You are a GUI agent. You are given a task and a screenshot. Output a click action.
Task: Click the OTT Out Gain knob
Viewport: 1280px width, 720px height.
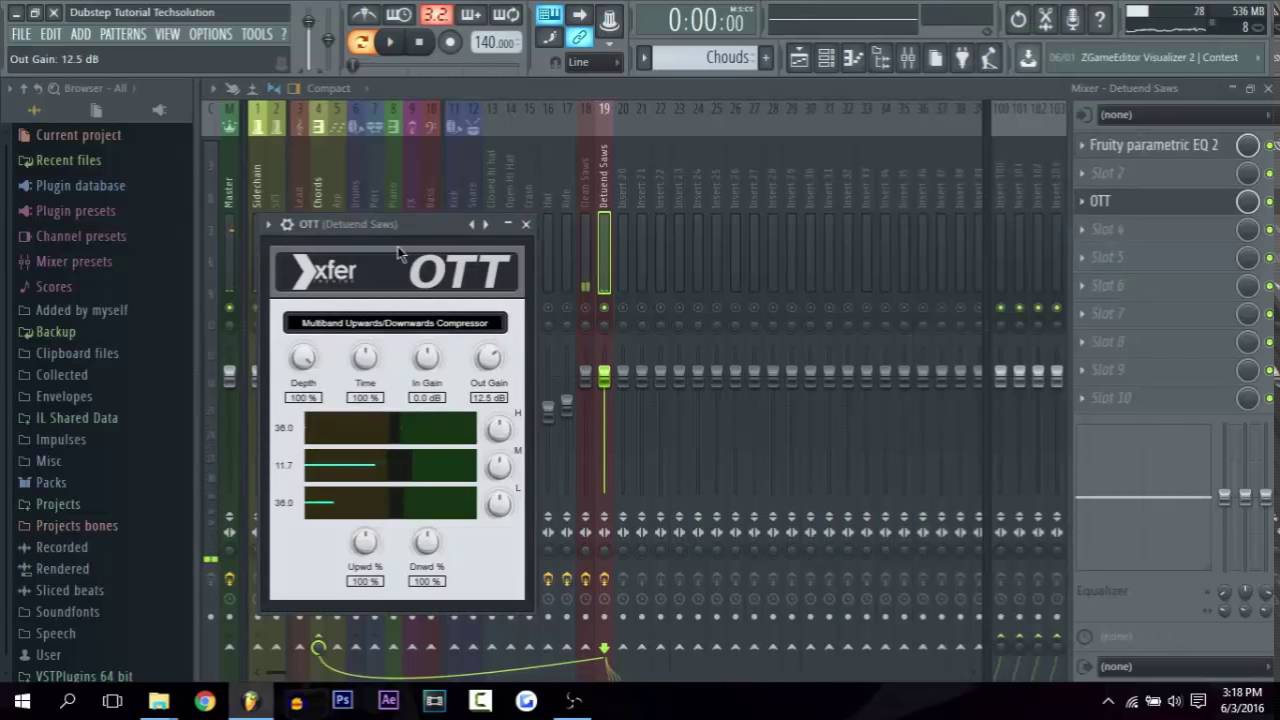(x=489, y=357)
